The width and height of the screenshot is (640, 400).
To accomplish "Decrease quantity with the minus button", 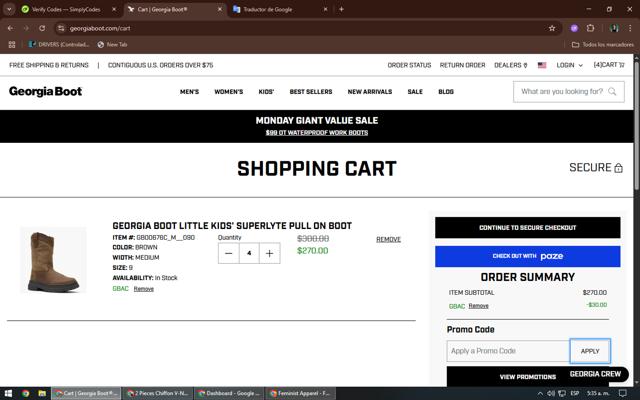I will click(229, 253).
